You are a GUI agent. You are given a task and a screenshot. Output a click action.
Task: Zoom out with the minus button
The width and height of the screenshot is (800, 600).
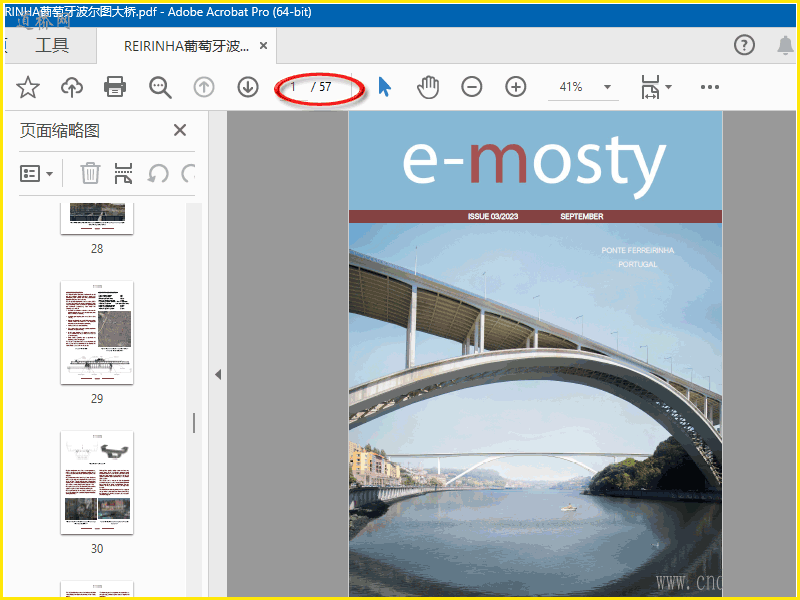click(x=471, y=87)
